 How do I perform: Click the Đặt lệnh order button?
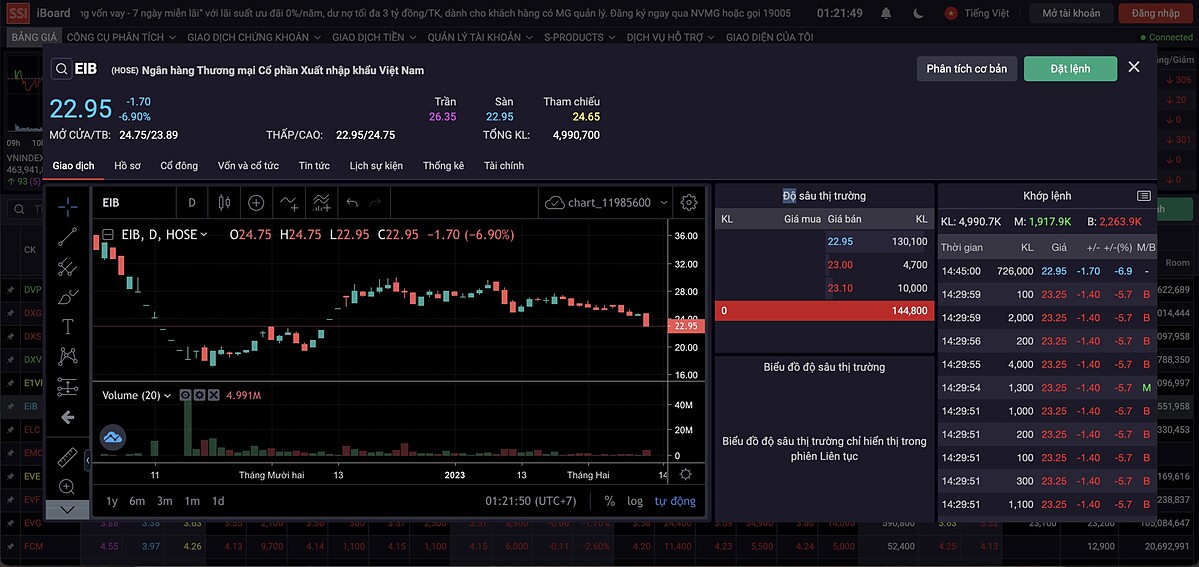[1070, 68]
